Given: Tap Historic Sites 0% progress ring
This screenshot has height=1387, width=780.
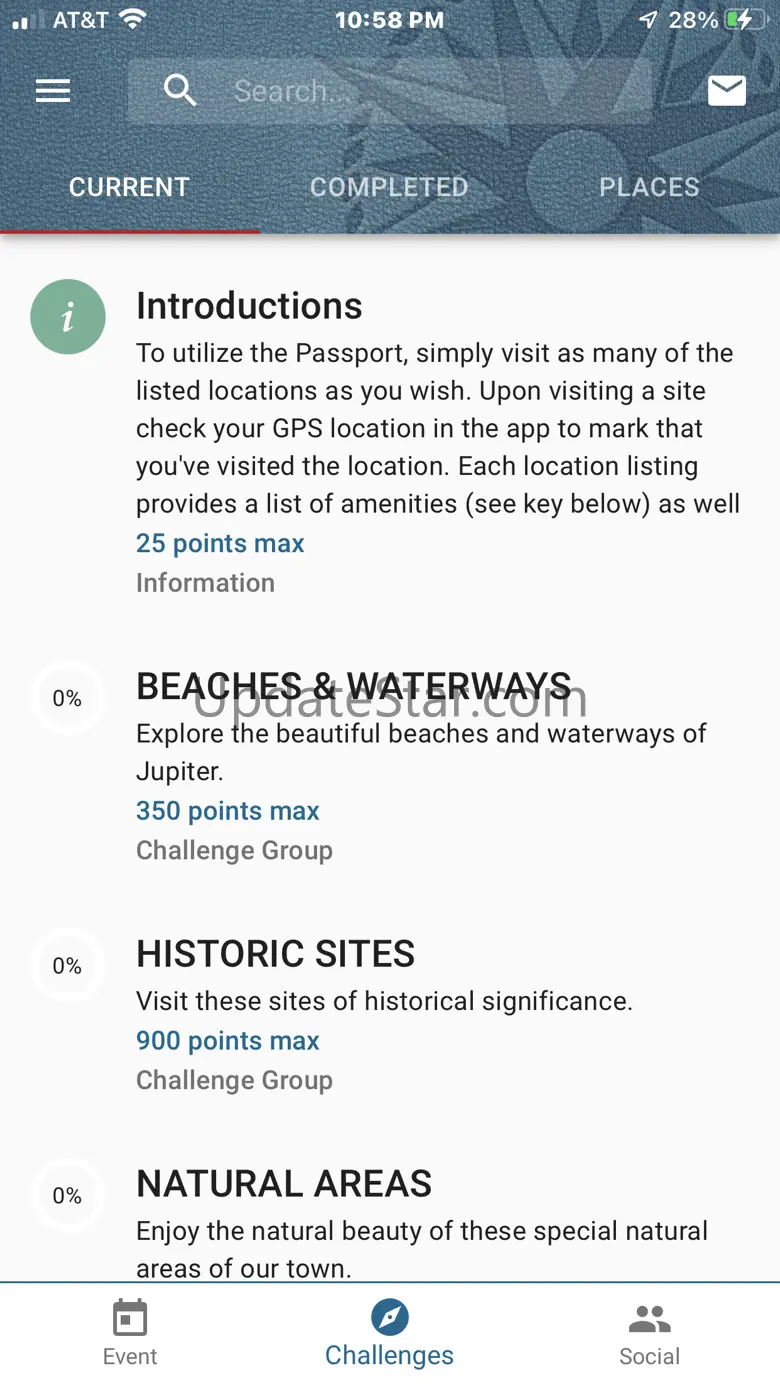Looking at the screenshot, I should pos(67,965).
